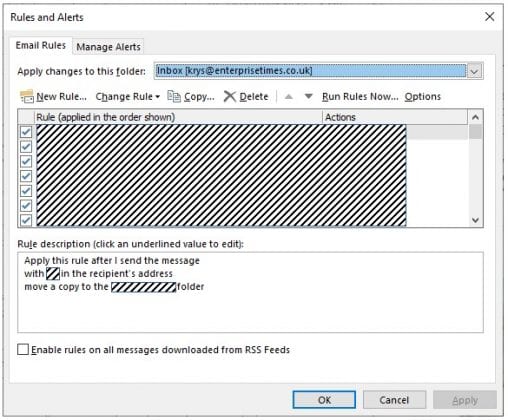Open rule Options
Screen dimensions: 508x420
pyautogui.click(x=423, y=97)
